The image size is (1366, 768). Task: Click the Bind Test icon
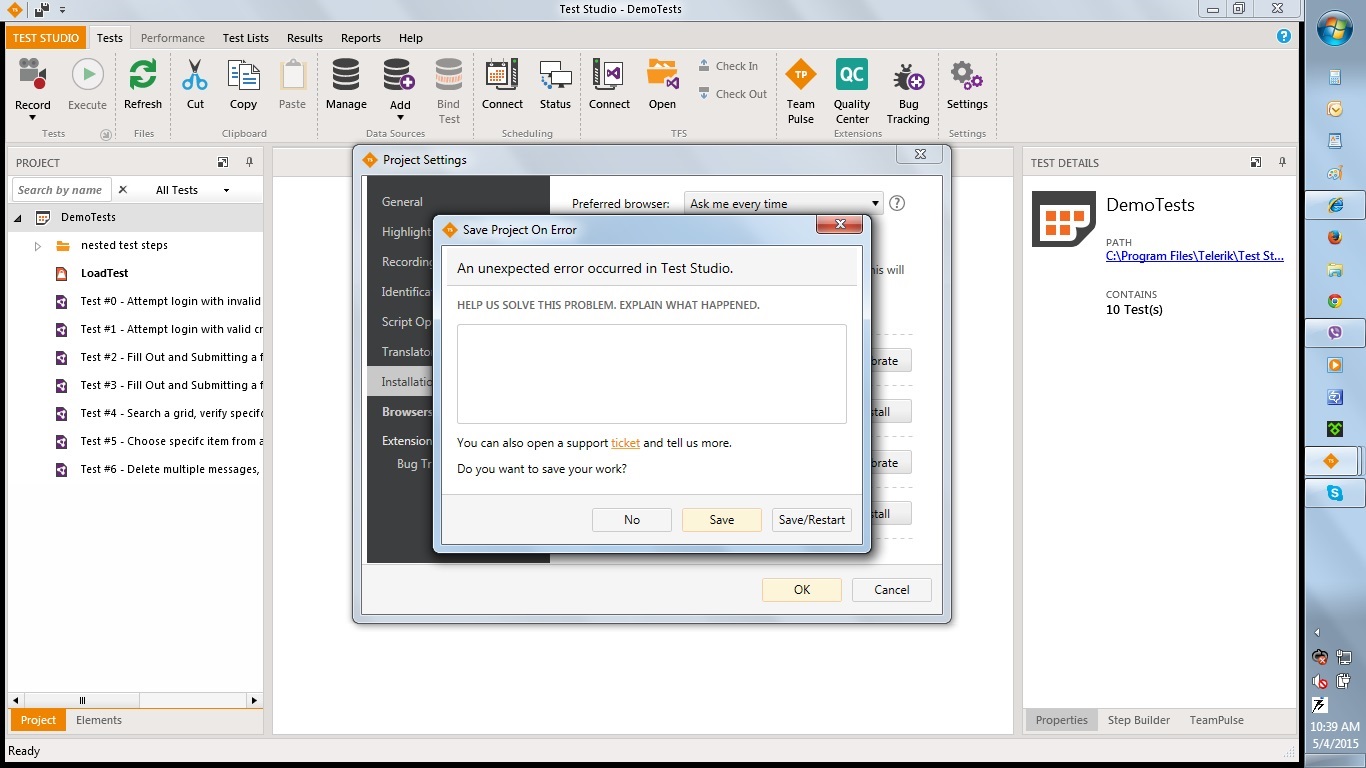point(449,75)
